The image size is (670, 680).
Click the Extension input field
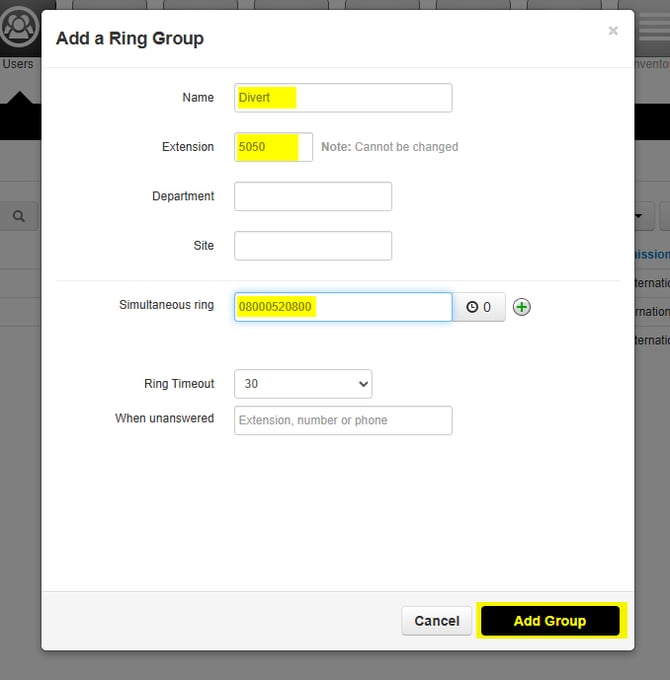point(273,147)
